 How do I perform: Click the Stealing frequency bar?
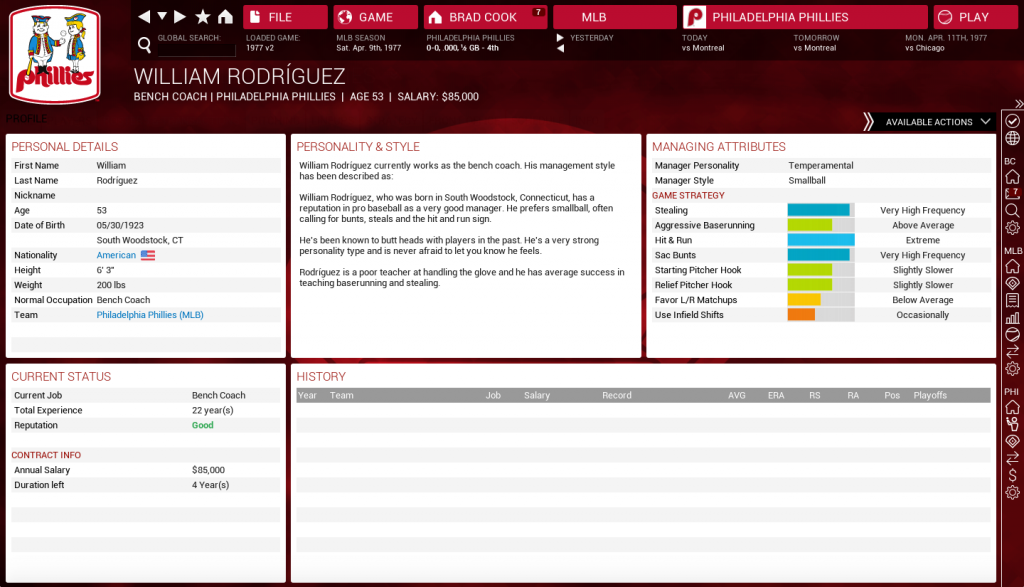click(x=821, y=210)
